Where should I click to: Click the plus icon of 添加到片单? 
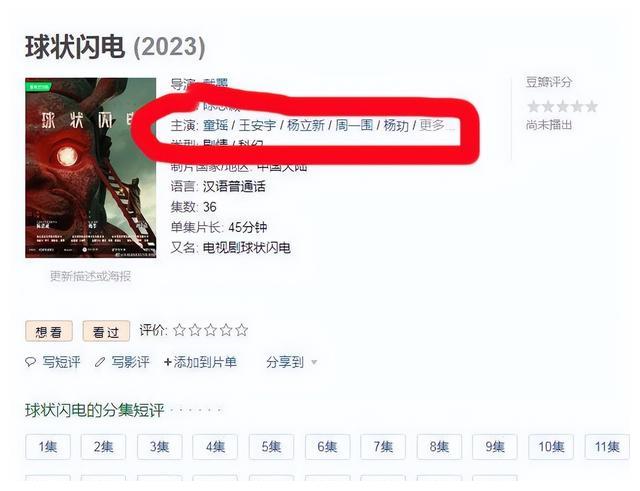click(167, 362)
